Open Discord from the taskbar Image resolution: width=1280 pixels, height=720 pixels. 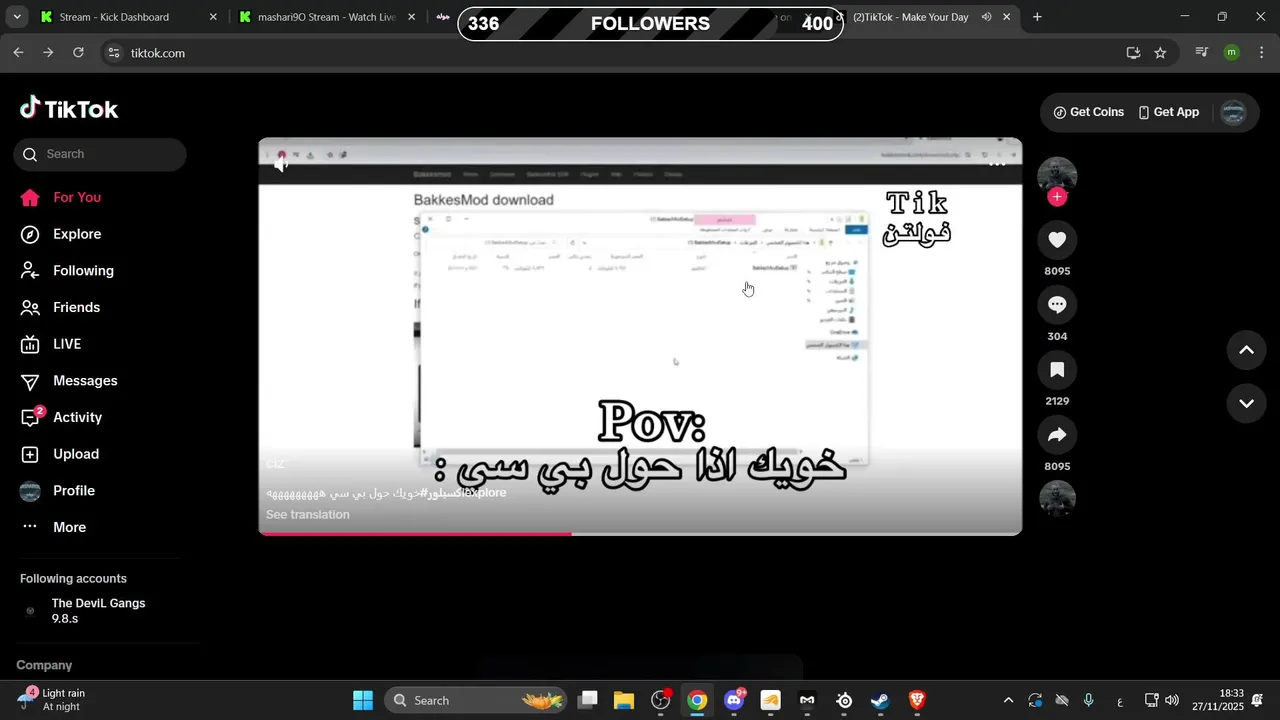click(x=734, y=700)
